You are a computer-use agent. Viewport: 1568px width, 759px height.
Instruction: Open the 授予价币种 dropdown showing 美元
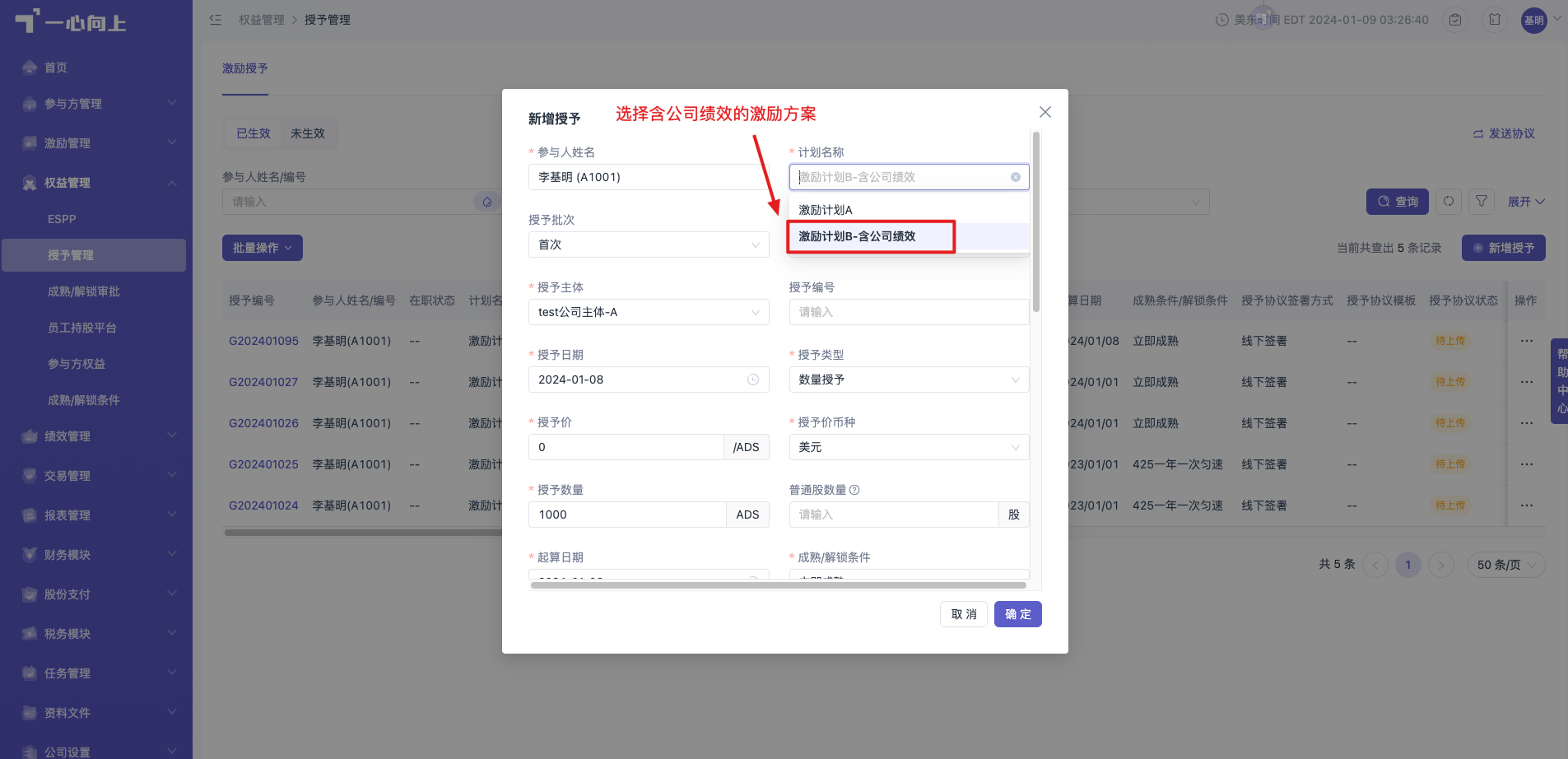(909, 447)
